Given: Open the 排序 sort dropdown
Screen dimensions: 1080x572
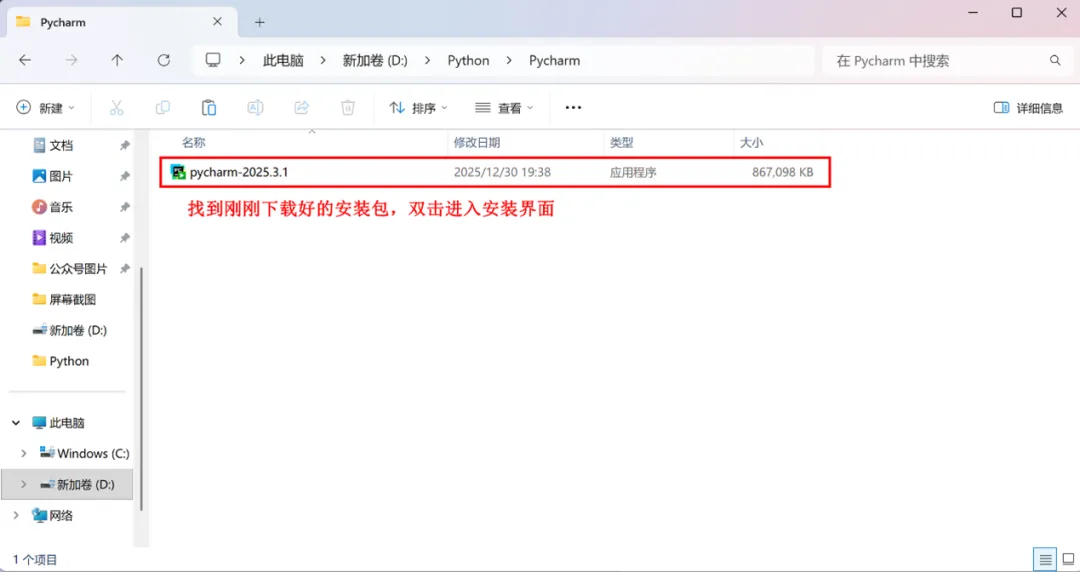Looking at the screenshot, I should tap(418, 108).
